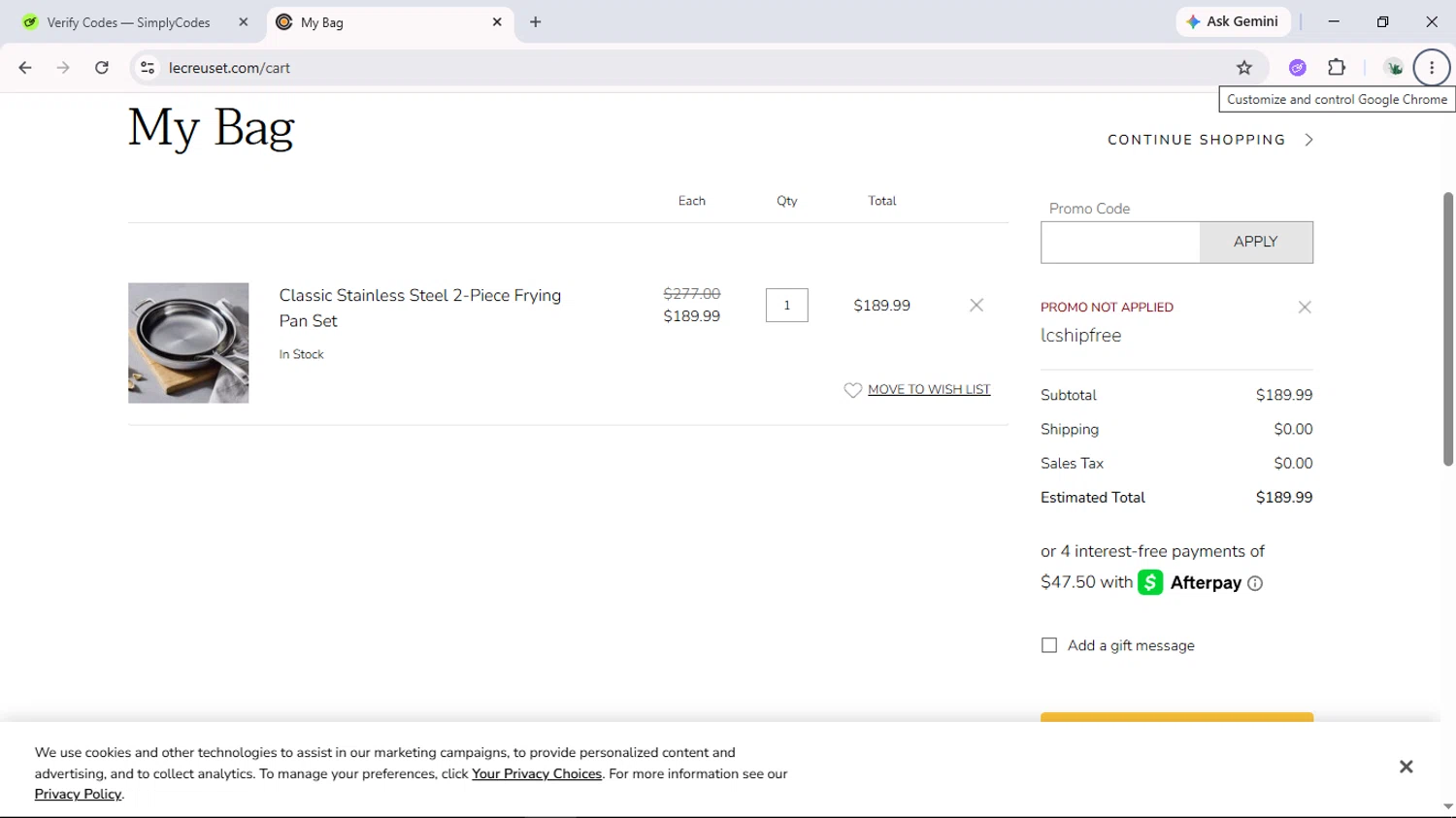Close the Verify Codes — SimplyCodes tab
The image size is (1456, 818).
(244, 21)
